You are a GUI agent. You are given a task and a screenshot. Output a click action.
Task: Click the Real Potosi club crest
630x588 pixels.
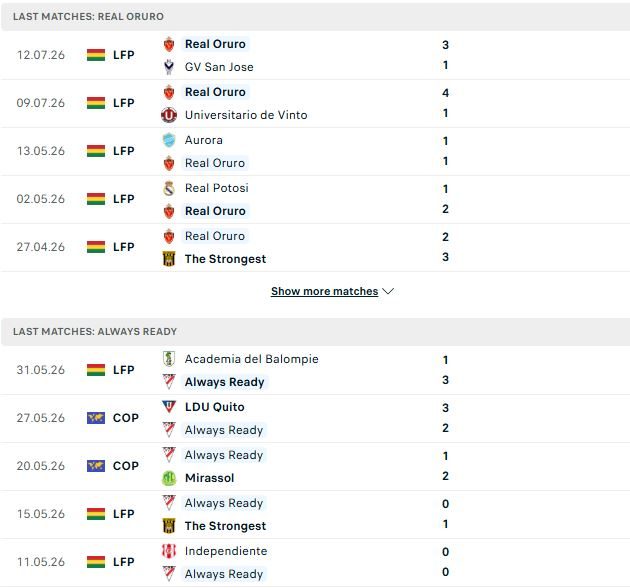click(x=169, y=188)
